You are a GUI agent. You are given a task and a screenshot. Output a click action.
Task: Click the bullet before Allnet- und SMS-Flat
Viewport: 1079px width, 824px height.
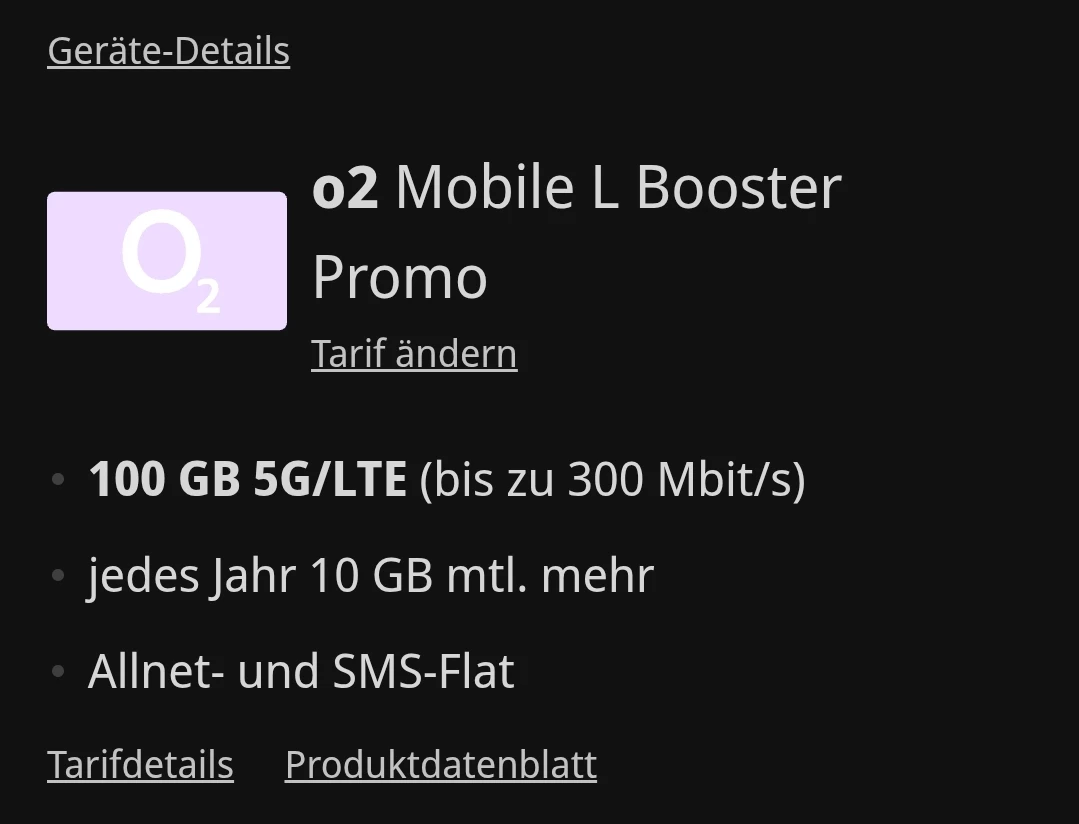pyautogui.click(x=58, y=672)
